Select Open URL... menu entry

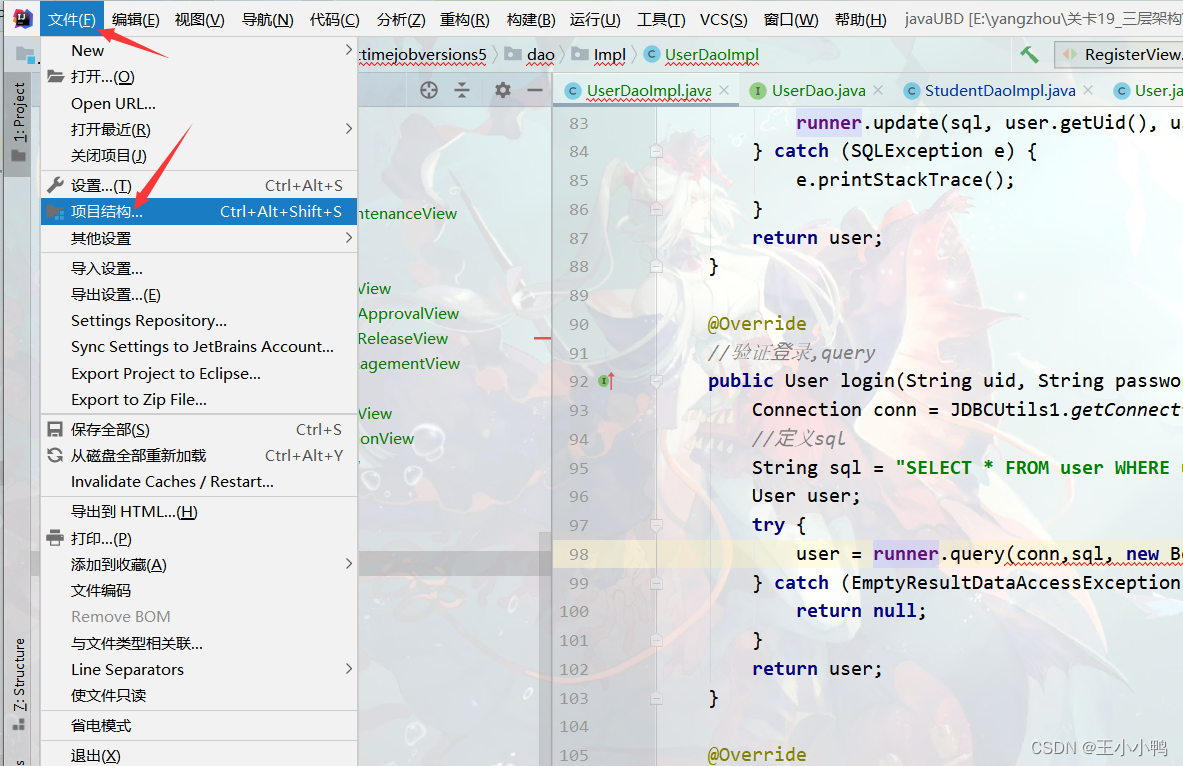click(199, 103)
